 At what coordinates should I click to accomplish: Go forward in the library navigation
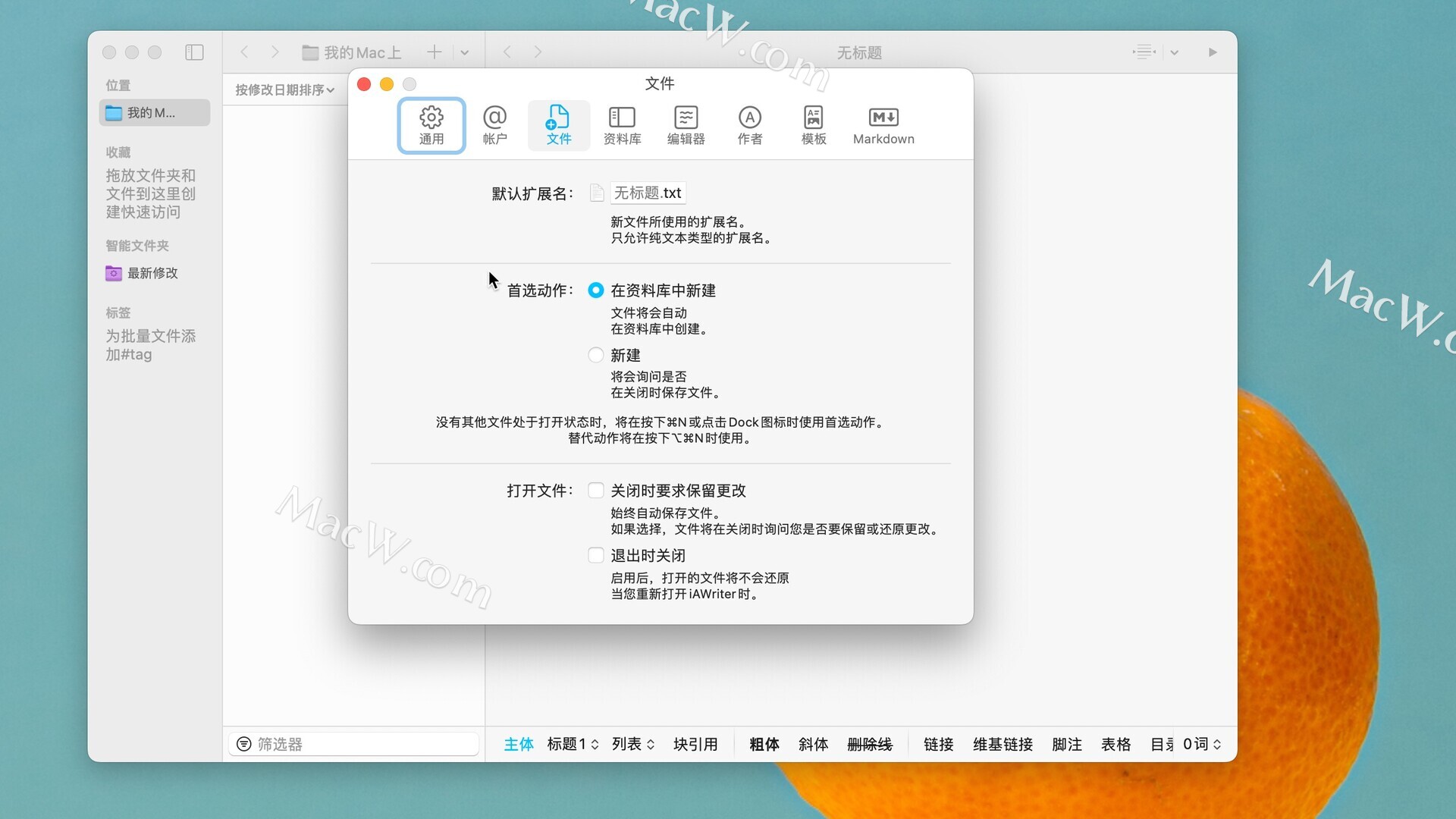[x=275, y=52]
